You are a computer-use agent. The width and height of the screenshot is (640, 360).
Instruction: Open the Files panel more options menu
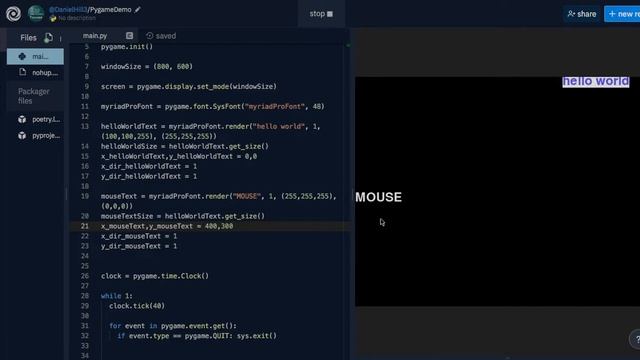[x=60, y=38]
